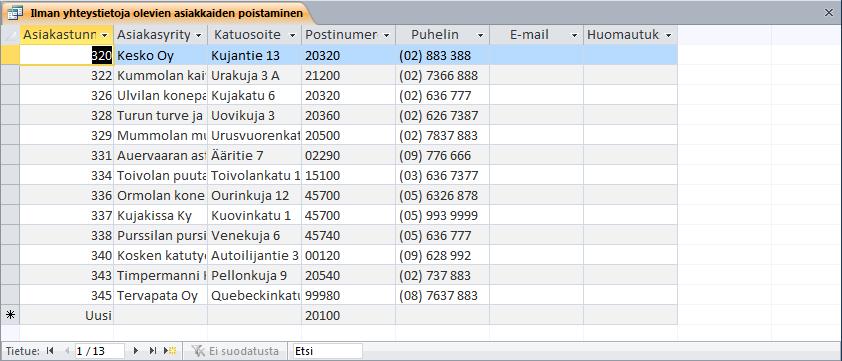
Task: Click phone cell (09) 776 666
Action: [442, 155]
